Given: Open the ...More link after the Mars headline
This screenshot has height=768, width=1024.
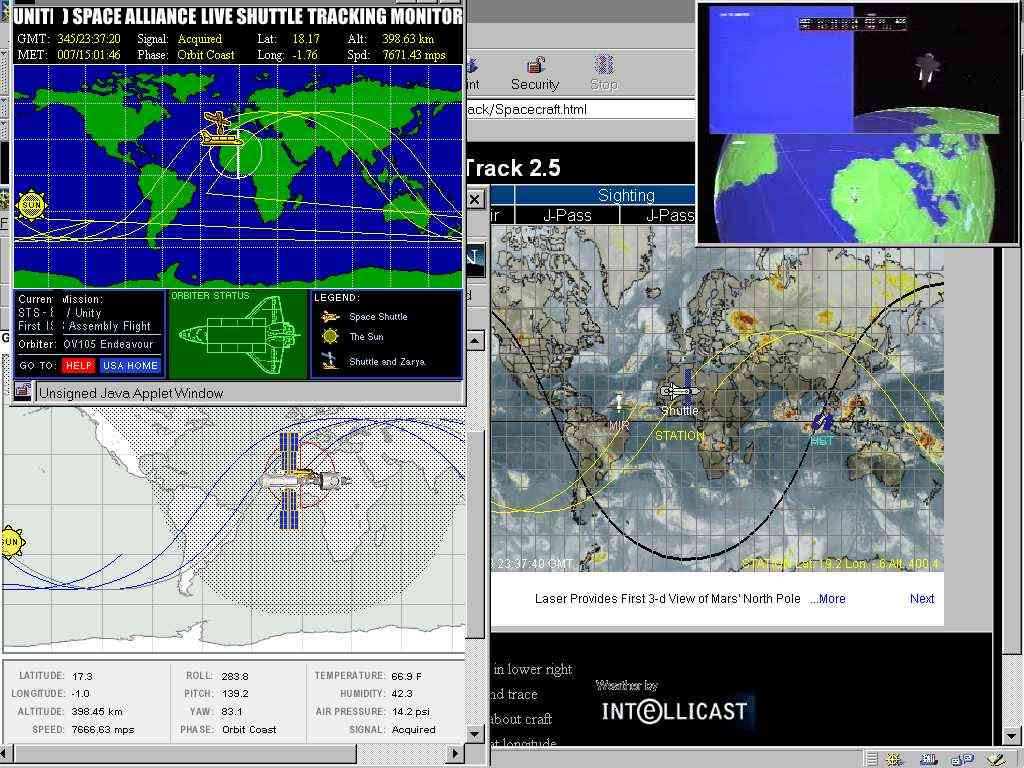Looking at the screenshot, I should point(827,599).
